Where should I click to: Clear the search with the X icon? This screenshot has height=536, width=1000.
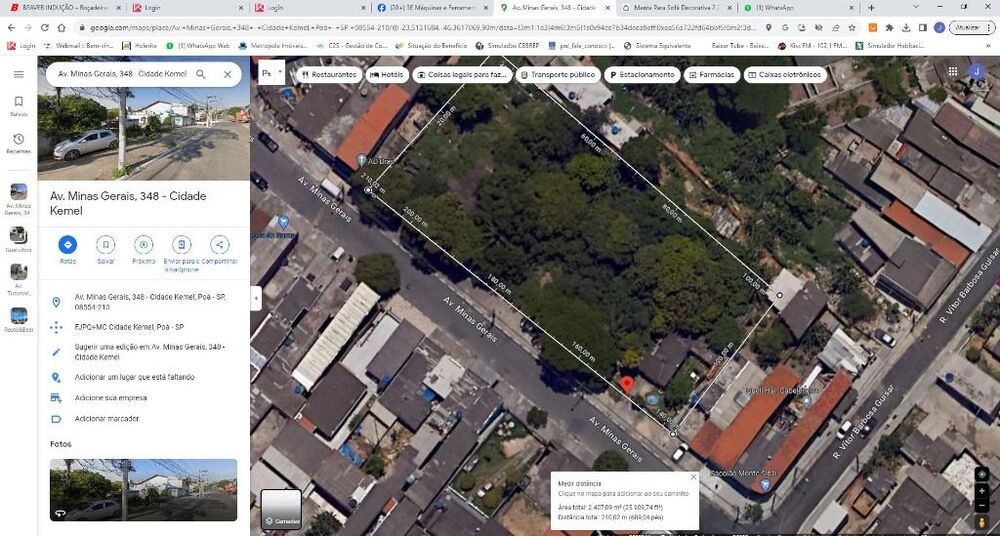(227, 74)
